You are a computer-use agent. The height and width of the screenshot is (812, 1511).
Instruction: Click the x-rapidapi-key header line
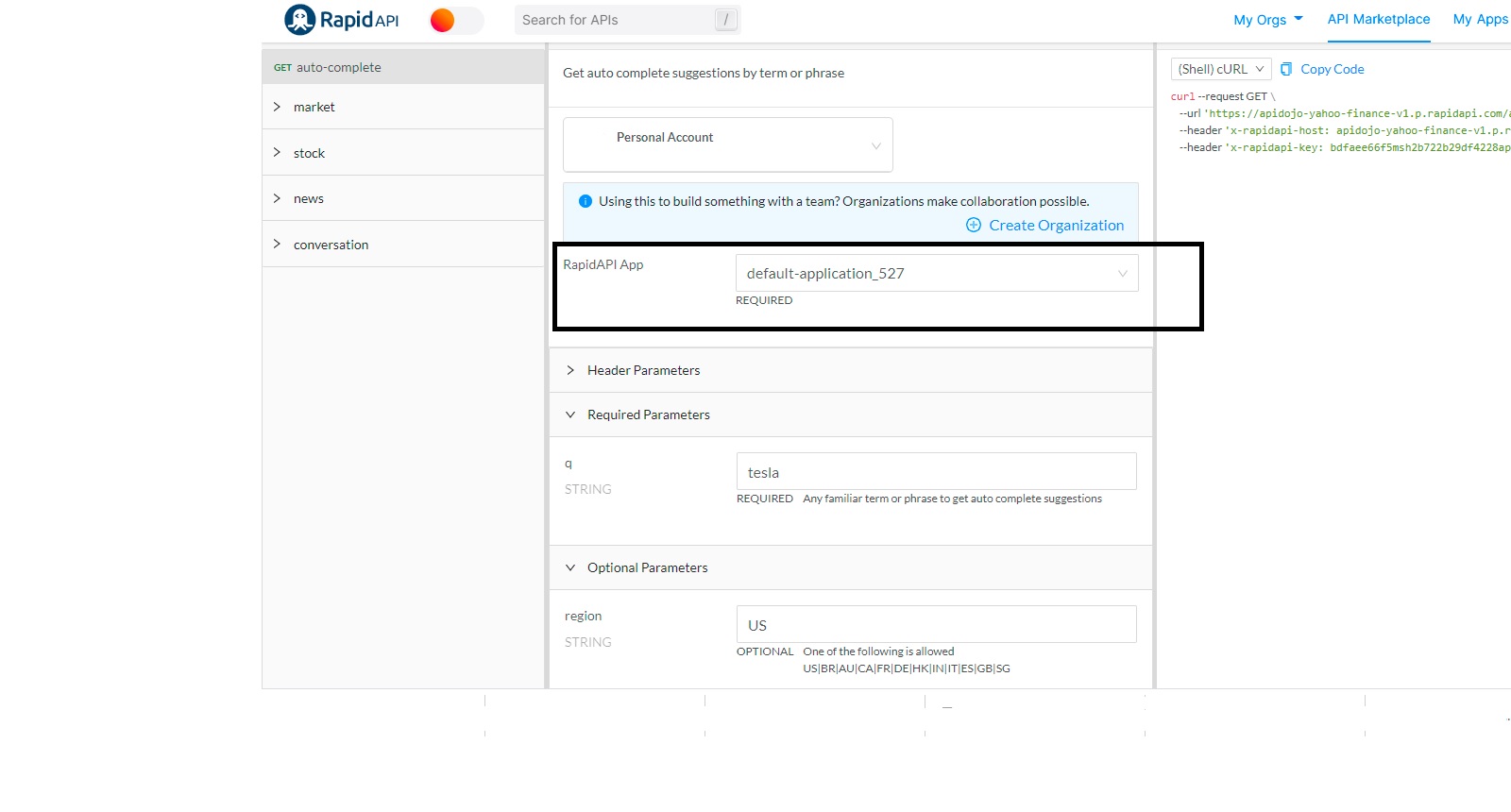coord(1345,147)
